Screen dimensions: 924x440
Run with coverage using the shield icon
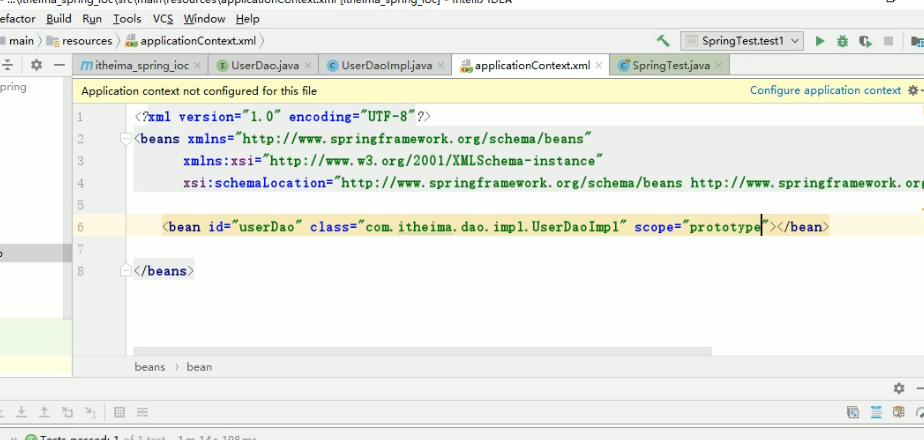point(865,41)
